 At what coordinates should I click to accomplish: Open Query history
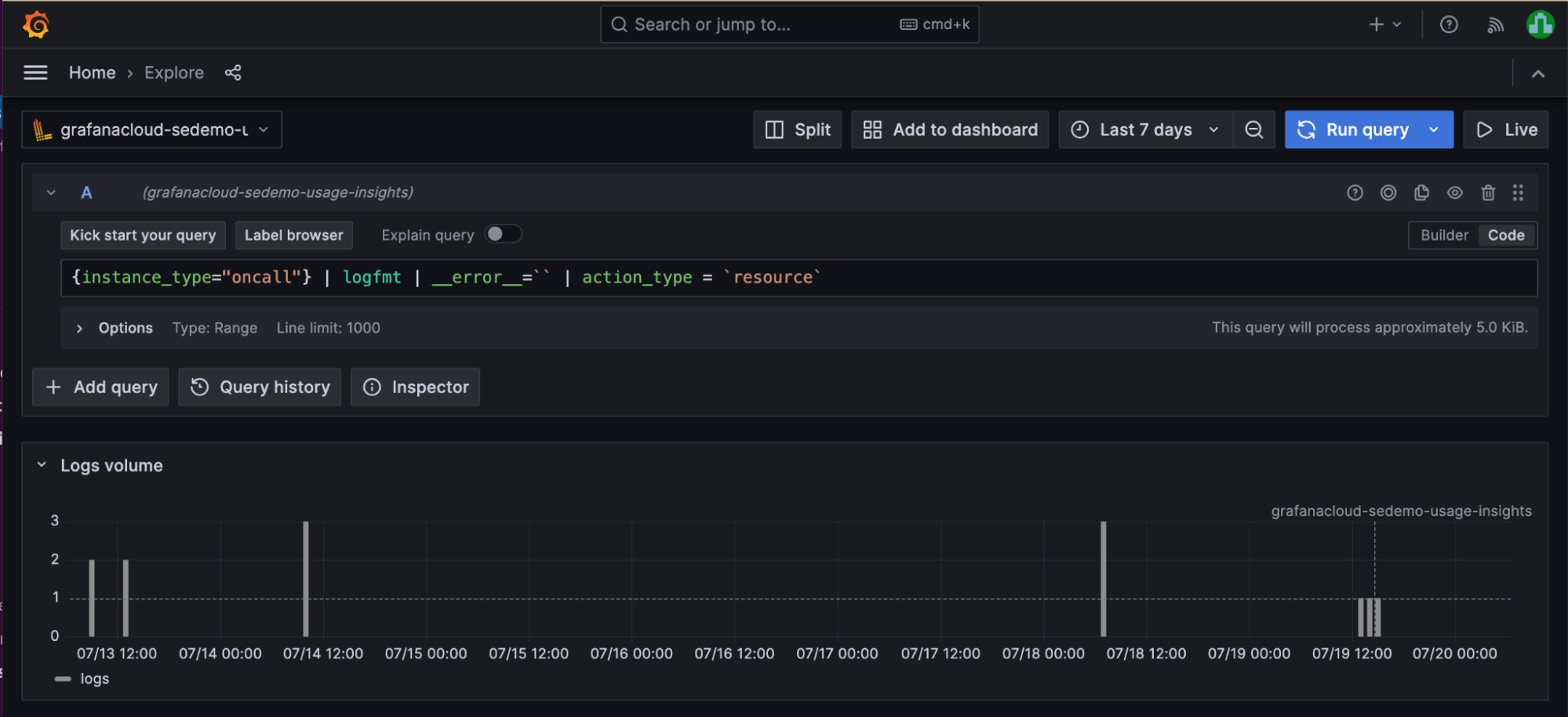coord(260,387)
